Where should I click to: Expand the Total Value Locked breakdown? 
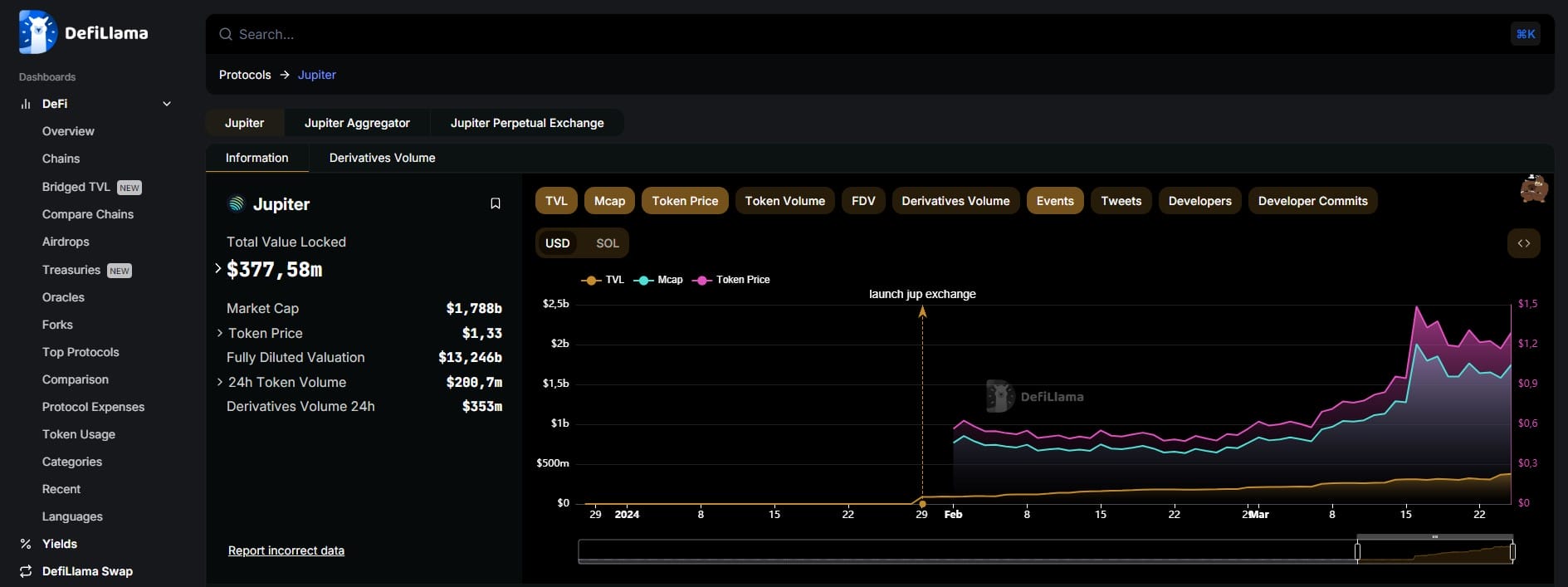coord(218,268)
